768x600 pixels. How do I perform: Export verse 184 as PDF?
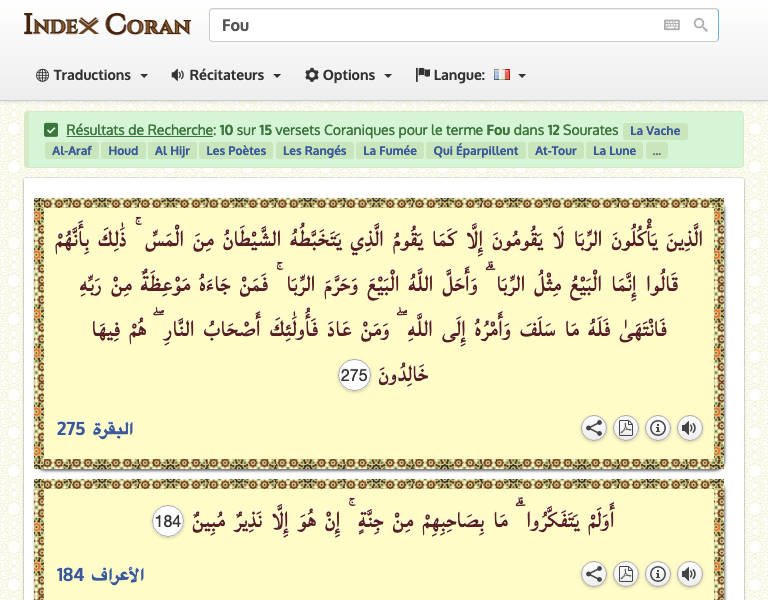625,574
